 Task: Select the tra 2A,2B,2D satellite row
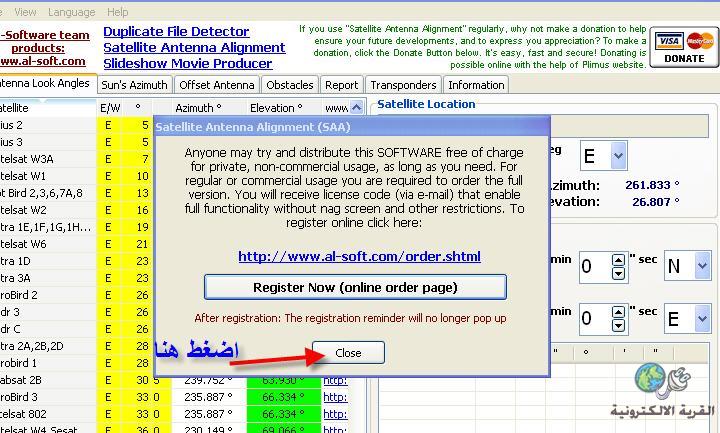[x=76, y=346]
